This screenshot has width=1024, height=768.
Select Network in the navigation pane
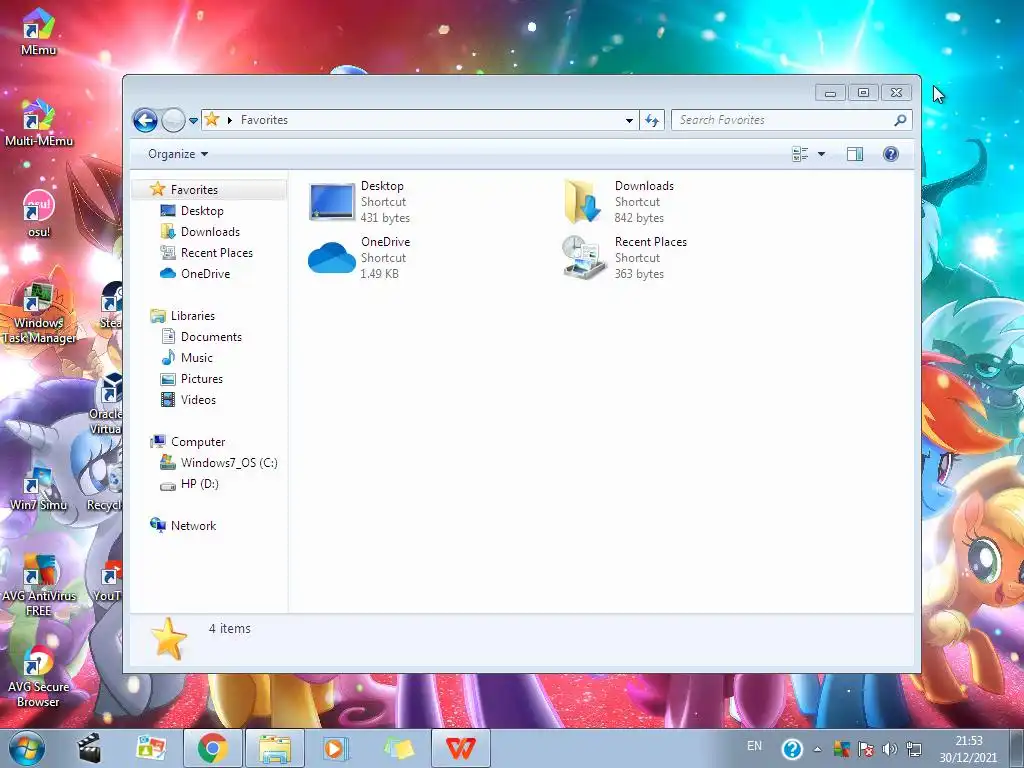[x=193, y=526]
